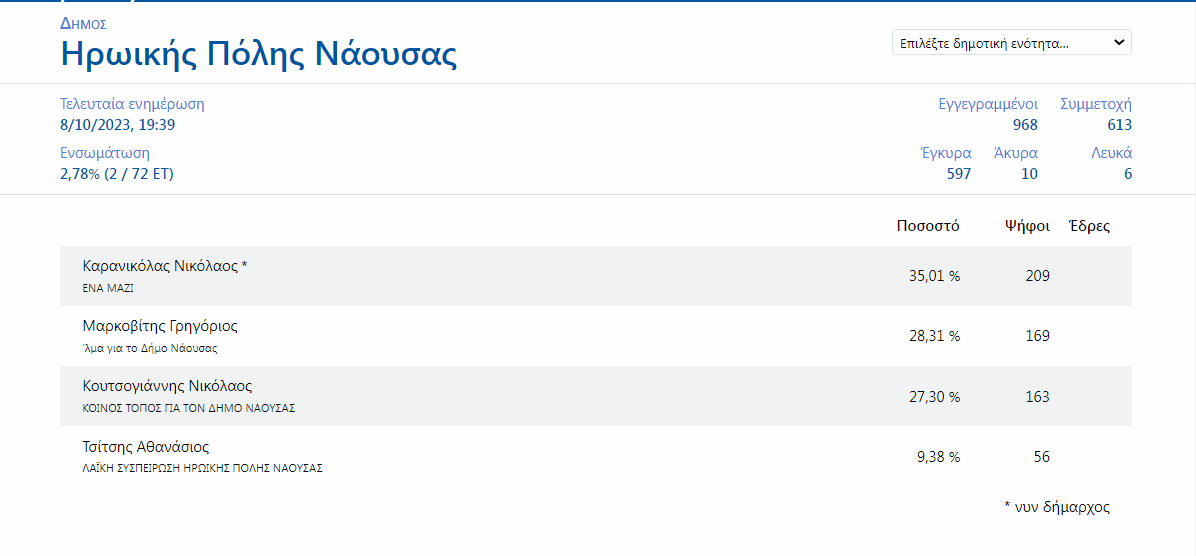Click the 'Τελευταία ενημέρωση' label
This screenshot has height=556, width=1196.
[132, 104]
